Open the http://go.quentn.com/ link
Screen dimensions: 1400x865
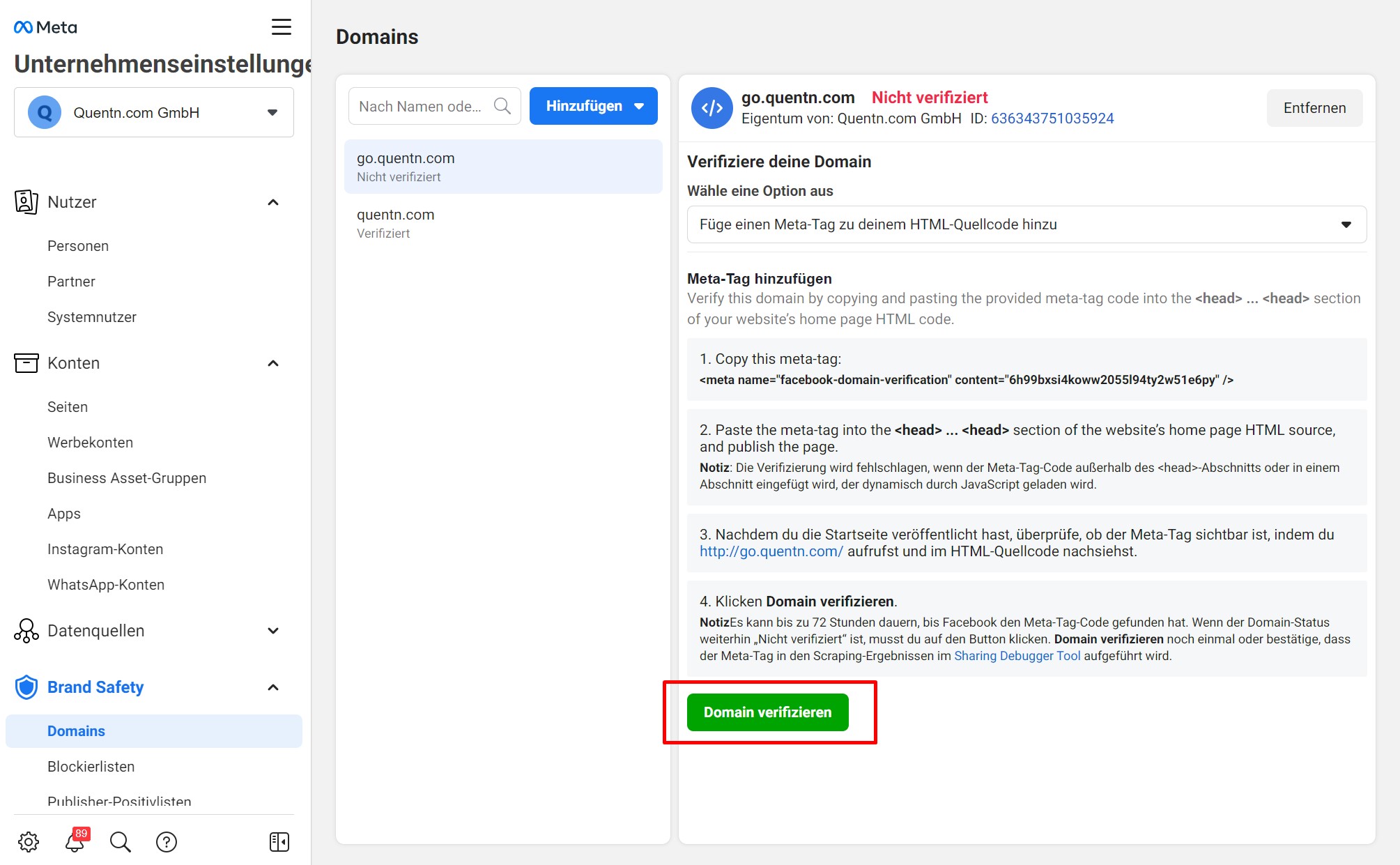click(771, 551)
